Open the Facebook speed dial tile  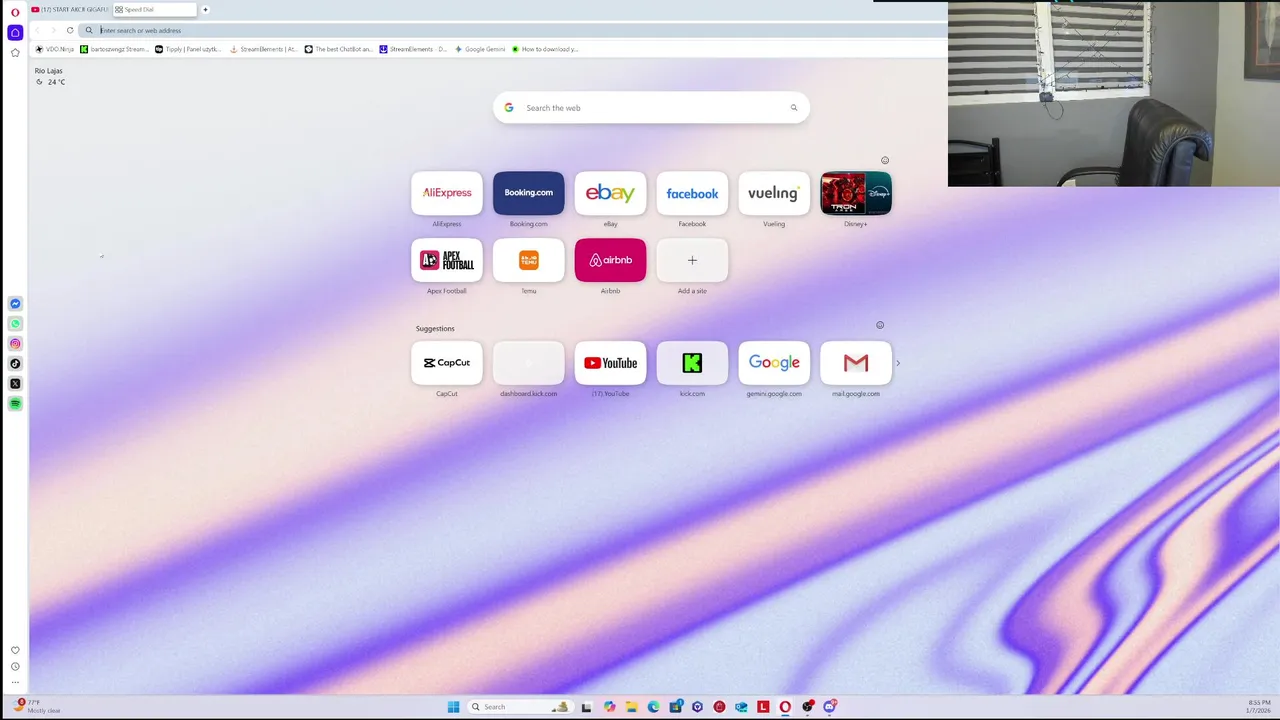(692, 194)
